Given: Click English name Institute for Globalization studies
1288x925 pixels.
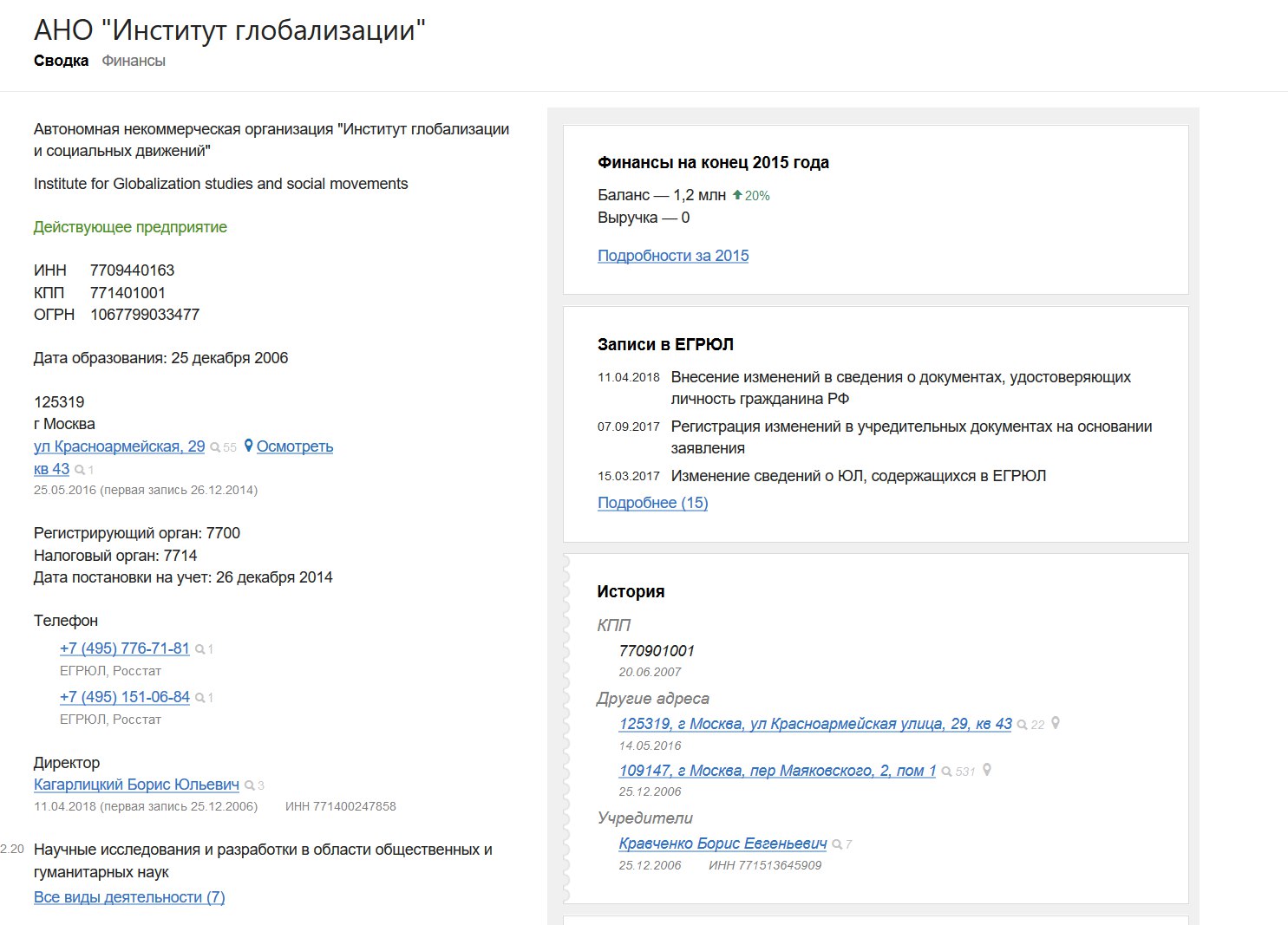Looking at the screenshot, I should point(220,184).
